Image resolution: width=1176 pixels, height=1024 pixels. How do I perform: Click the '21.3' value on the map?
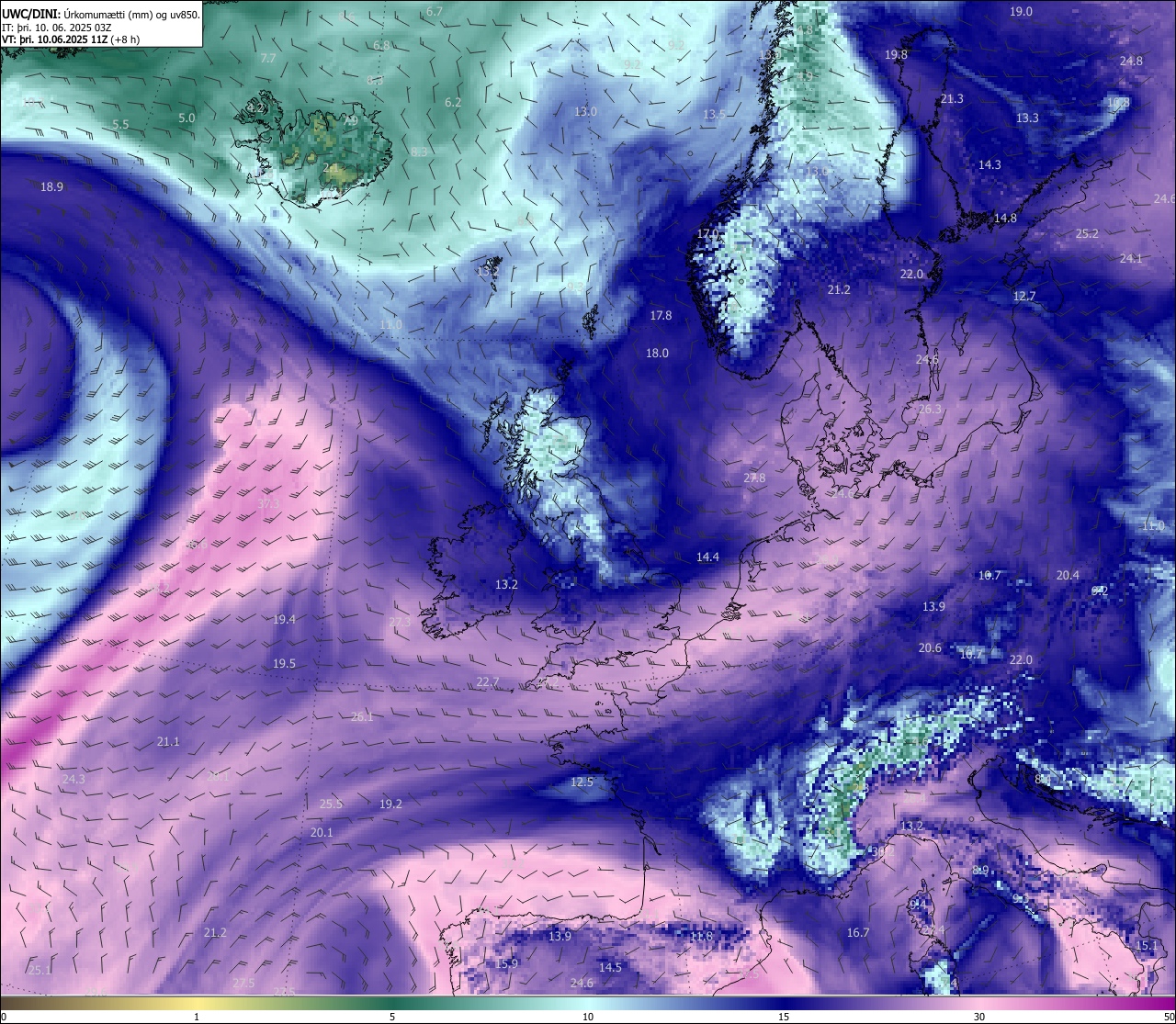click(952, 98)
